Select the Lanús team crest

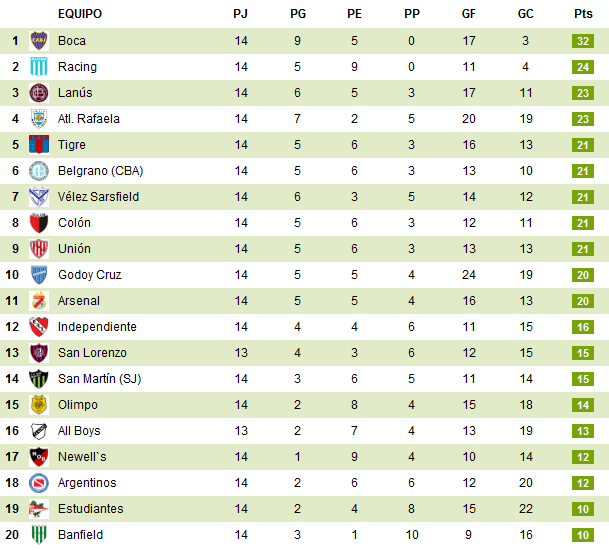click(39, 93)
